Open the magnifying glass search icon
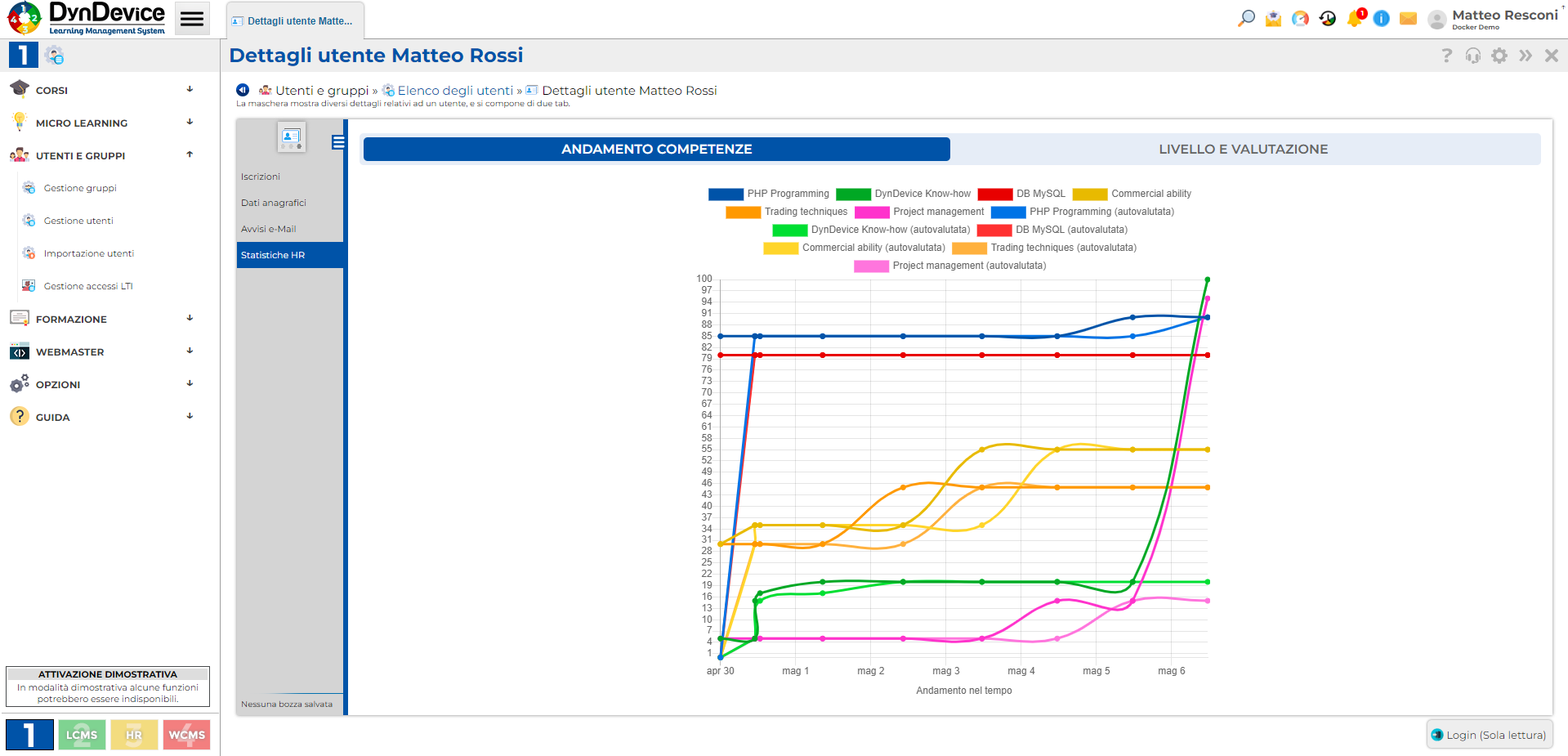The width and height of the screenshot is (1568, 756). [x=1246, y=18]
